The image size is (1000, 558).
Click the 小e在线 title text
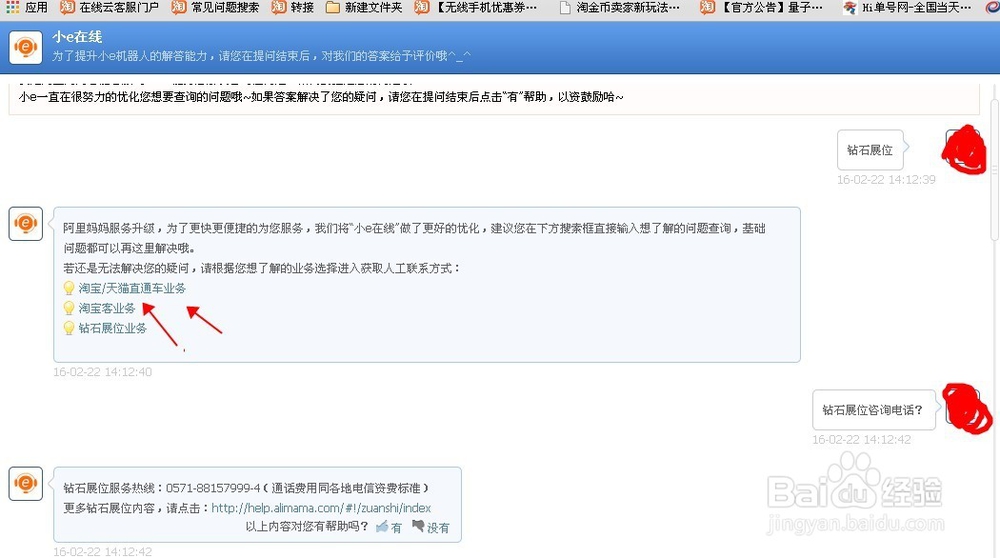click(x=77, y=37)
